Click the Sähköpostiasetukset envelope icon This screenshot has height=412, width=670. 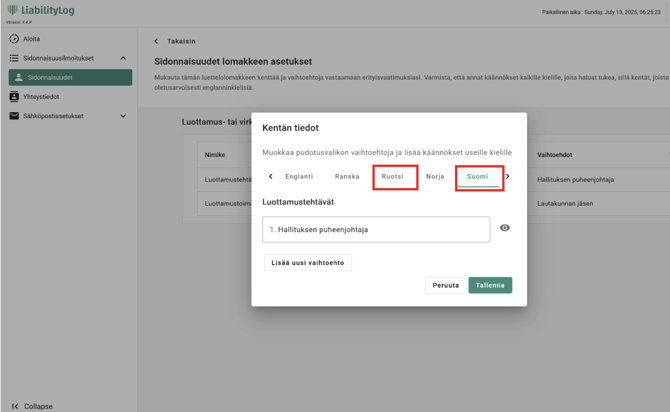(x=14, y=116)
